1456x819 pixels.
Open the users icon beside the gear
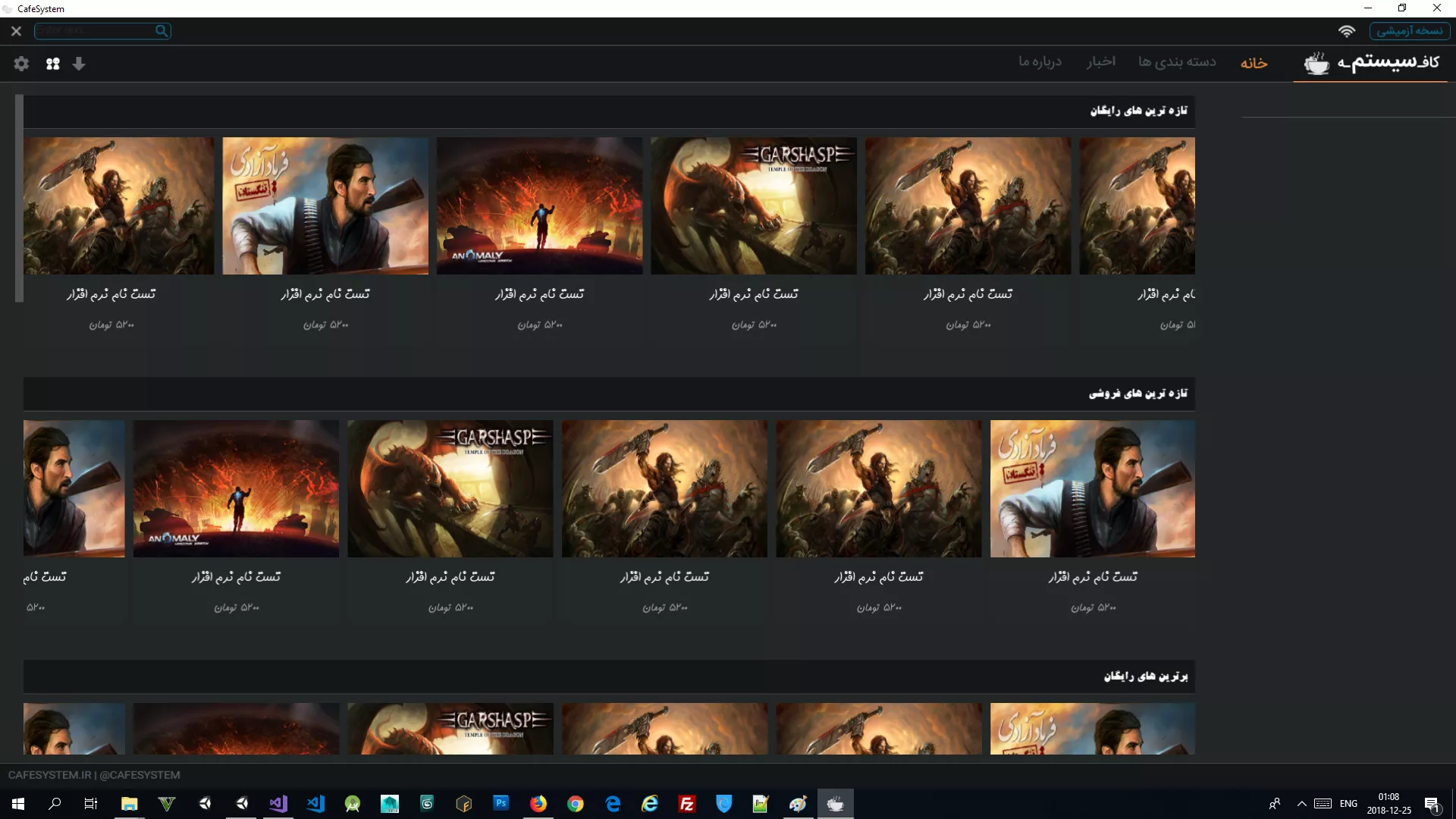pos(52,64)
